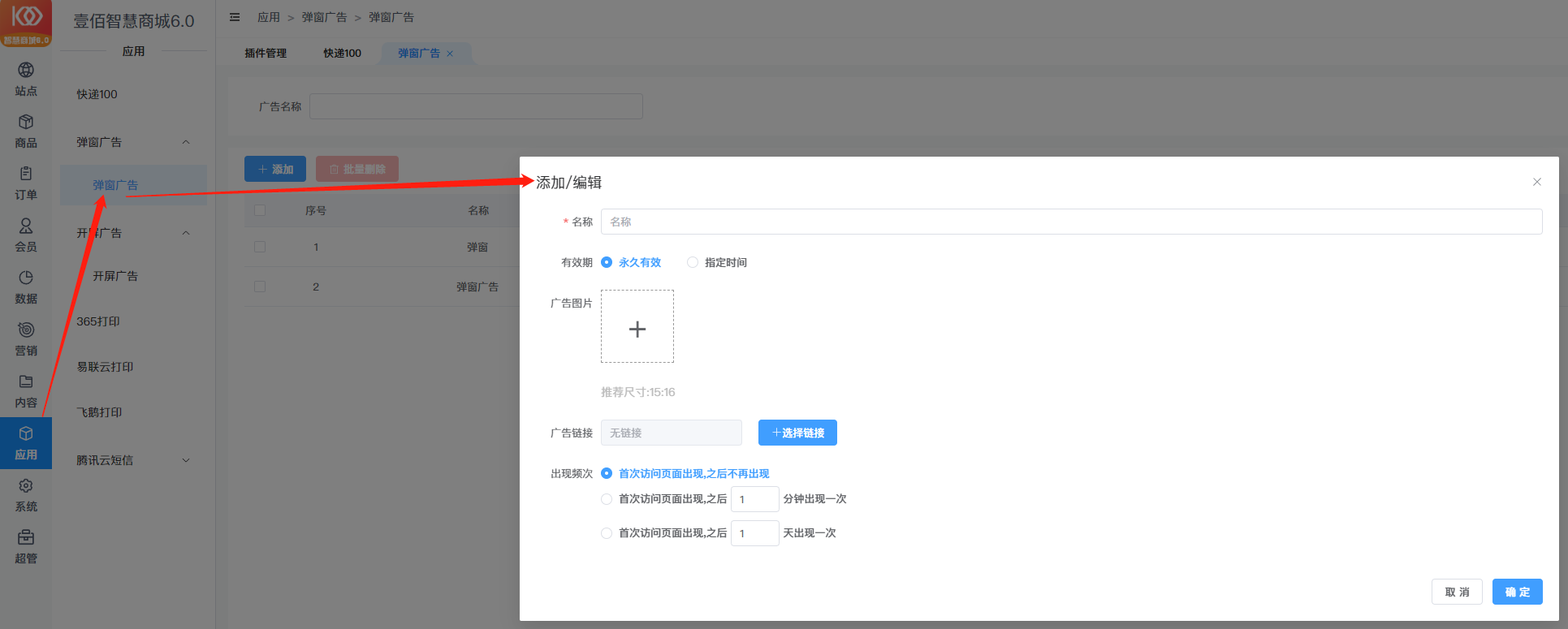Click 取消 in the dialog
This screenshot has height=629, width=1568.
coord(1457,592)
